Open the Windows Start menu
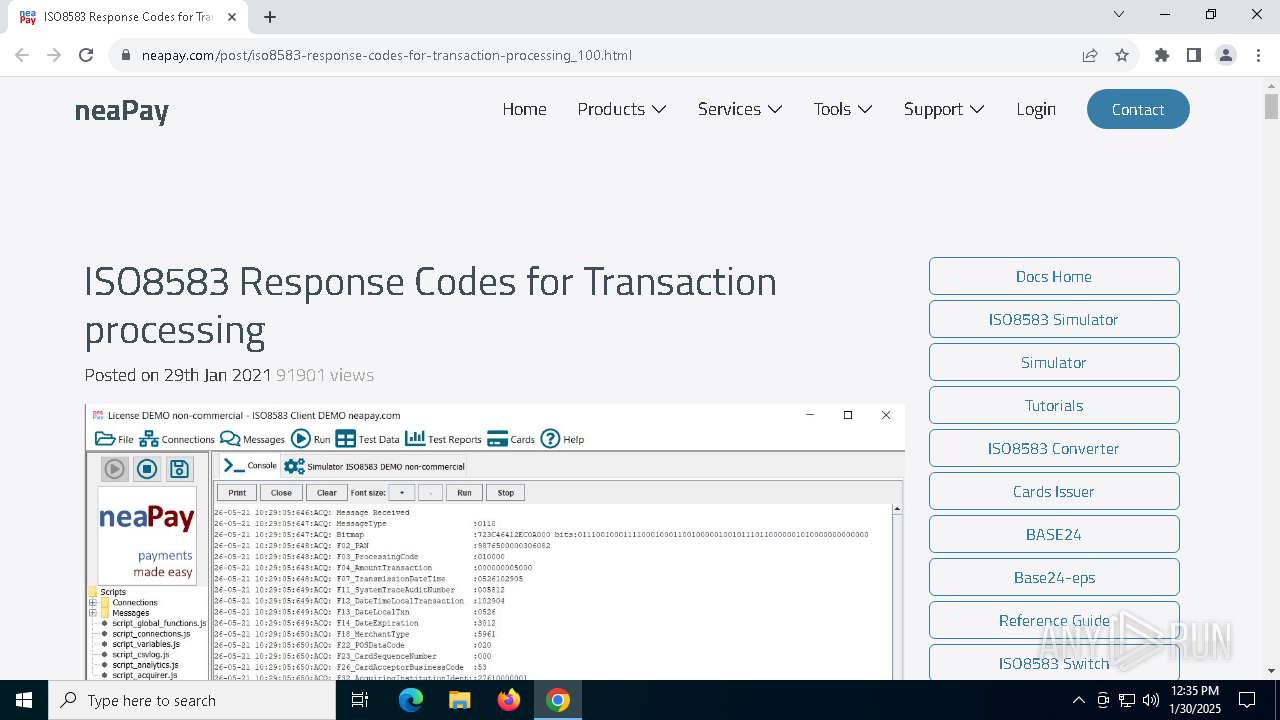This screenshot has height=720, width=1280. [x=24, y=700]
